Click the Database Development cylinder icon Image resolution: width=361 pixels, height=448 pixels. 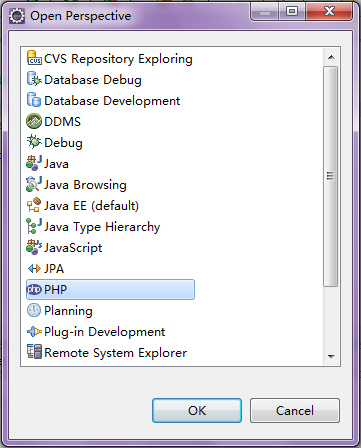point(34,100)
